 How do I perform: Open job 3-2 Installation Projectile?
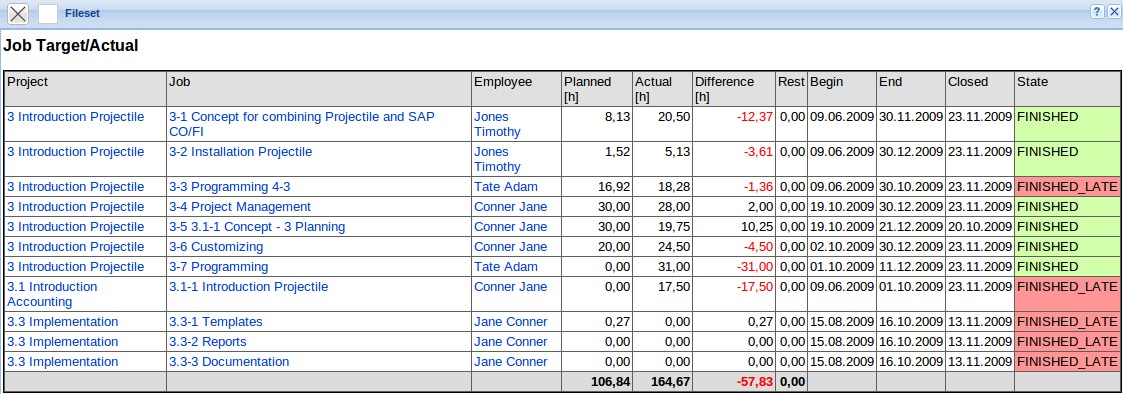coord(241,152)
